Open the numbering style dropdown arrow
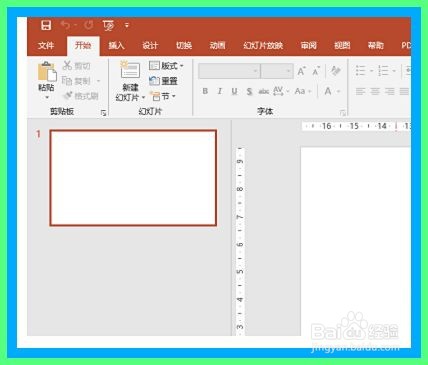Viewport: 428px width, 365px height. point(394,71)
